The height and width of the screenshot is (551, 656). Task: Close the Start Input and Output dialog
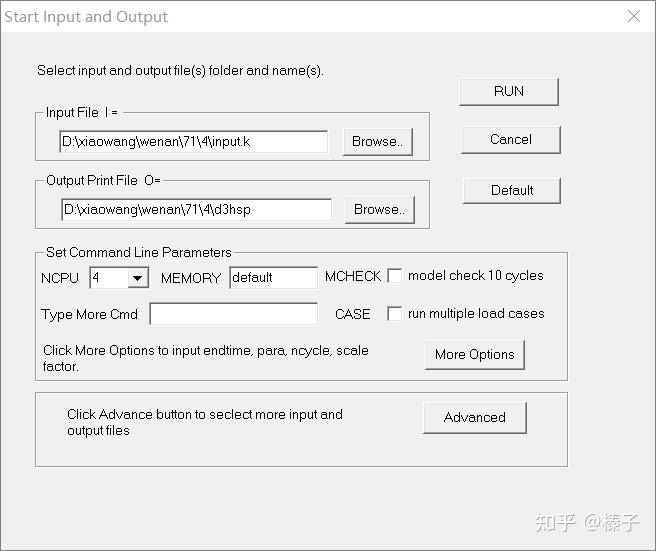tap(633, 17)
